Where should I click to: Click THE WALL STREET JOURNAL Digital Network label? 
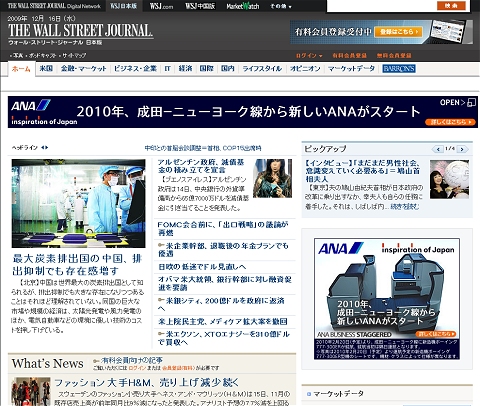[54, 6]
